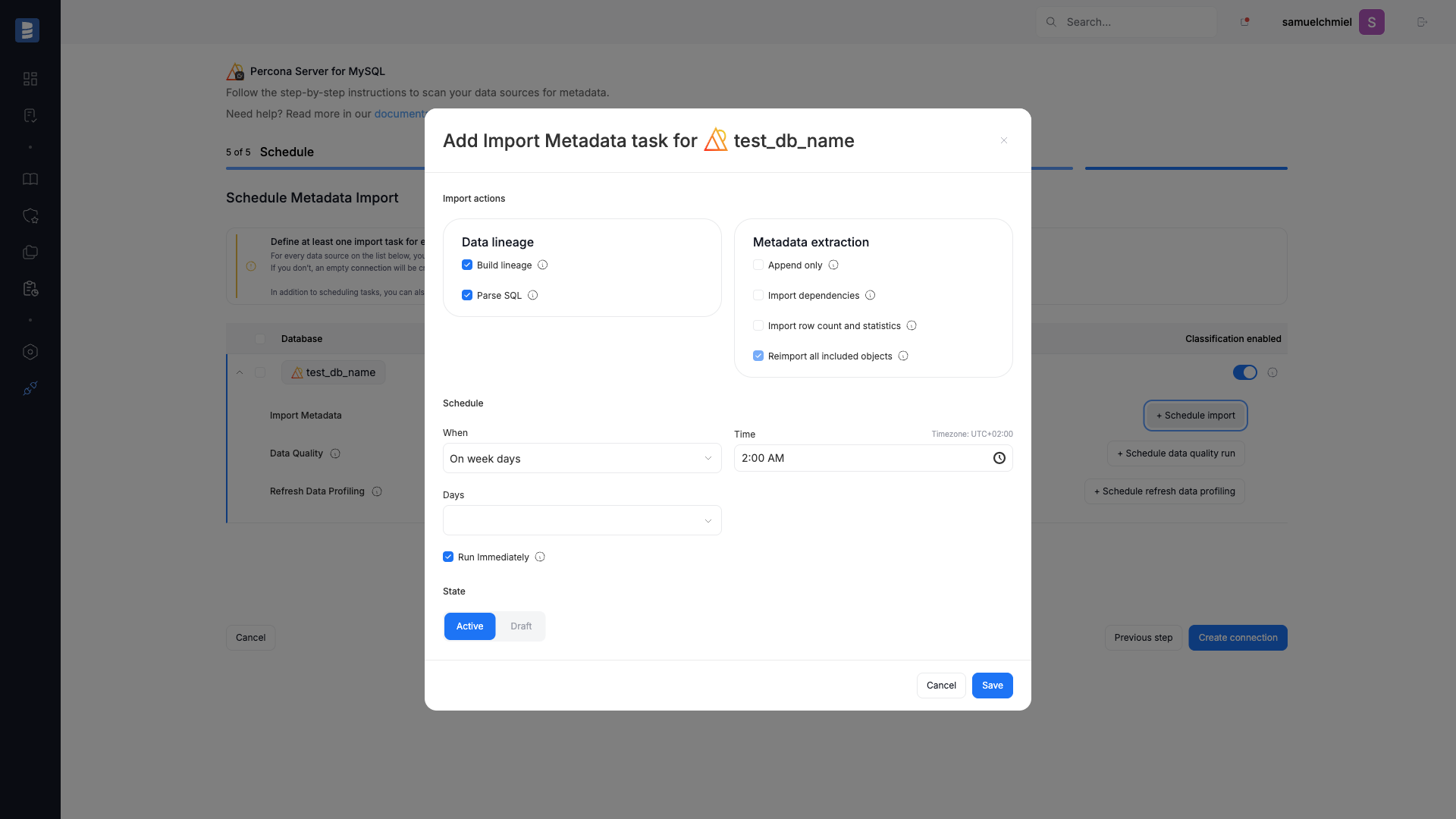Click the Parse SQL info icon
The width and height of the screenshot is (1456, 819).
coord(532,295)
